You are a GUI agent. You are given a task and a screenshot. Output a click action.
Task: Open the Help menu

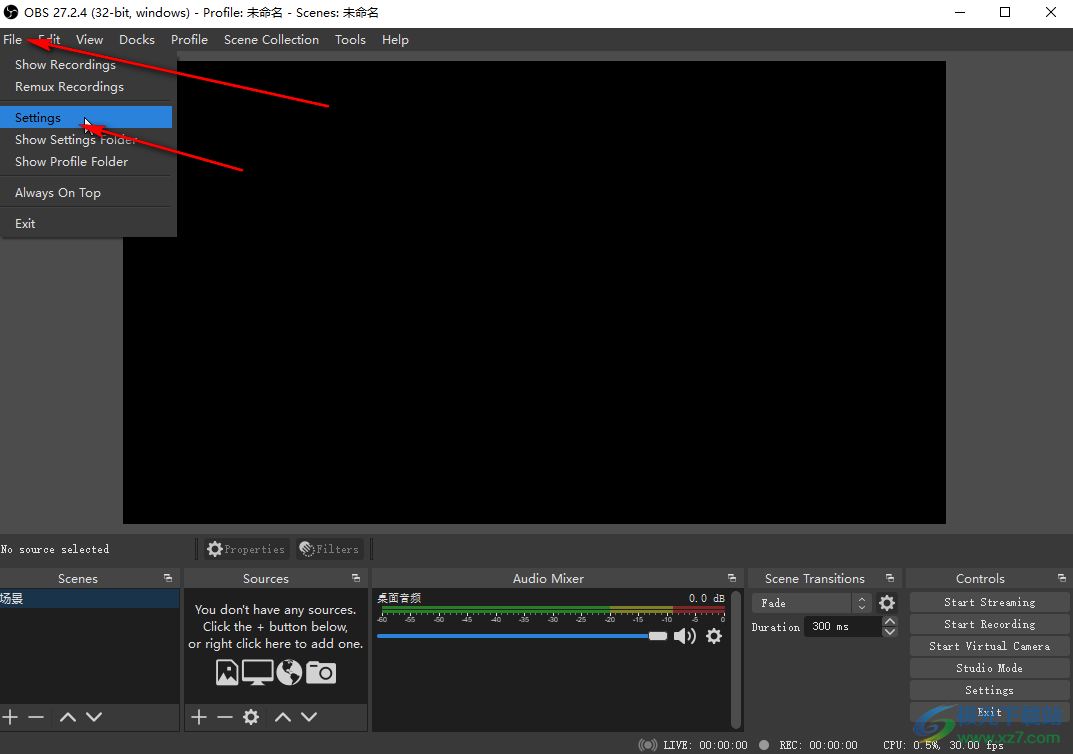(395, 40)
